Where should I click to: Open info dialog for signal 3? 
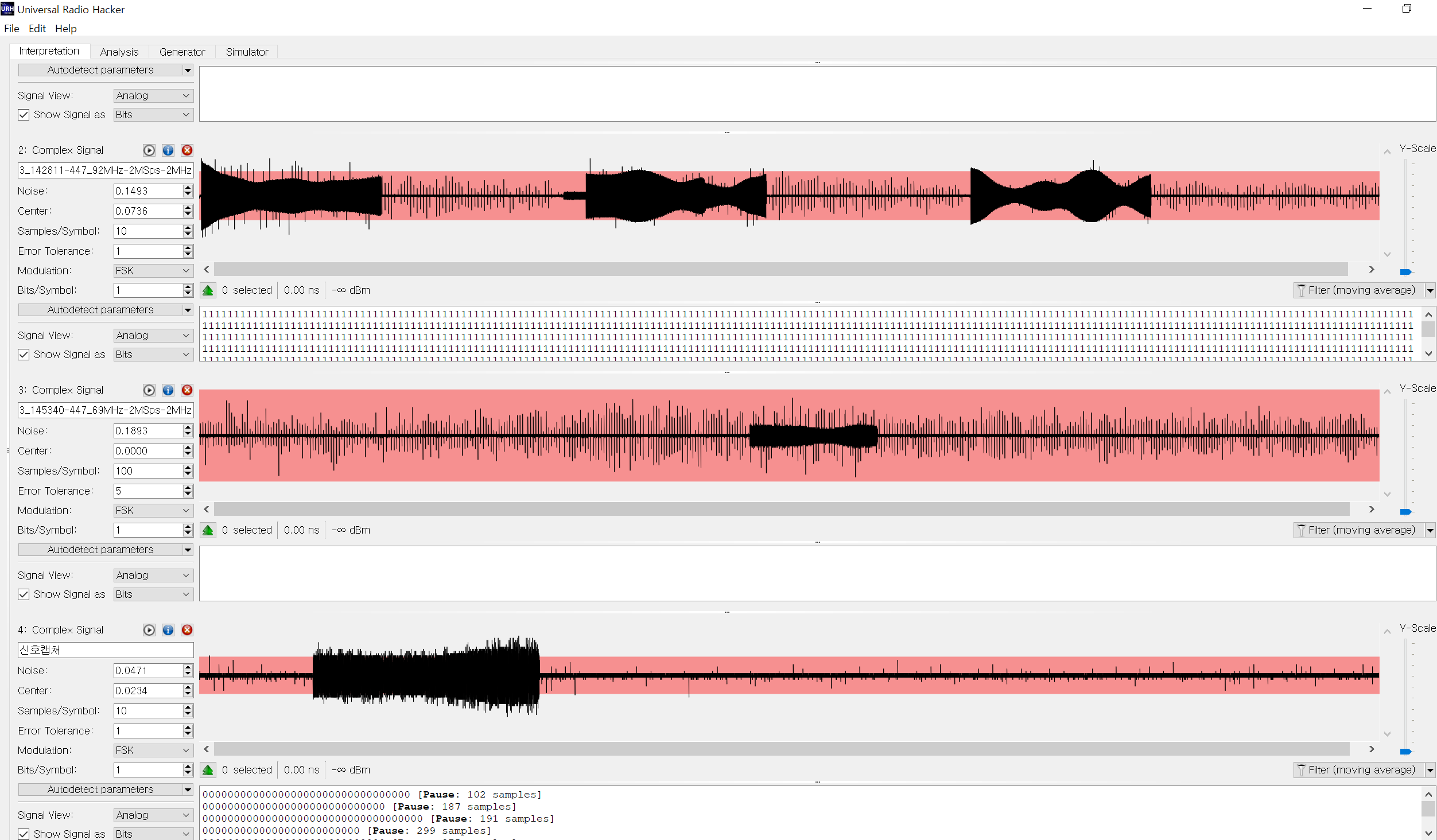(x=168, y=390)
